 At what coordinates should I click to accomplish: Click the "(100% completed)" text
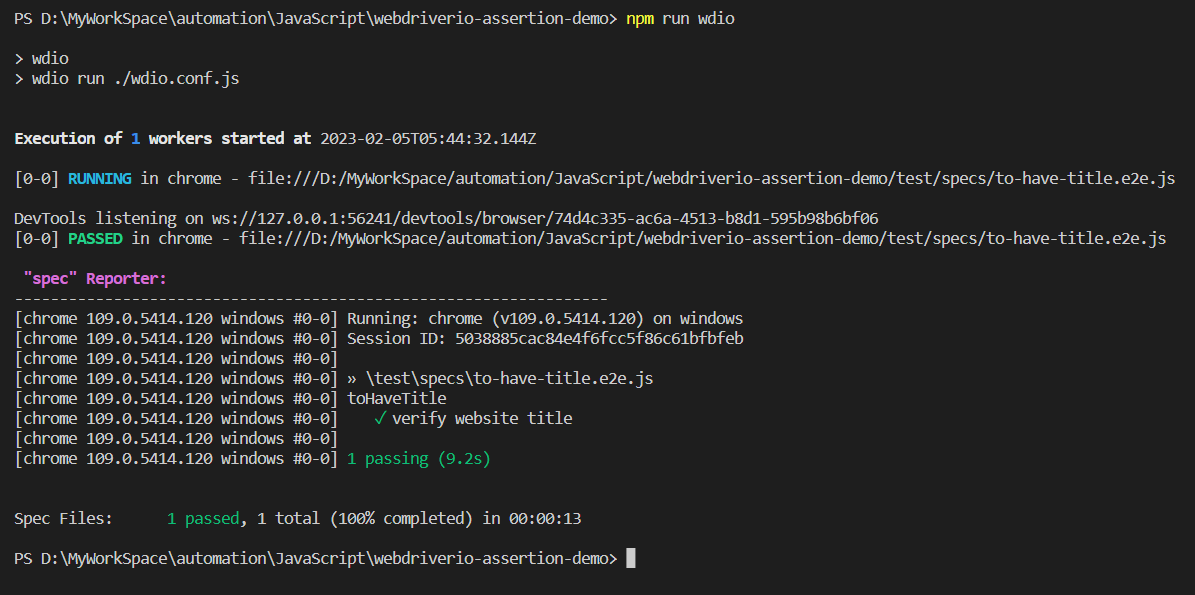tap(399, 519)
